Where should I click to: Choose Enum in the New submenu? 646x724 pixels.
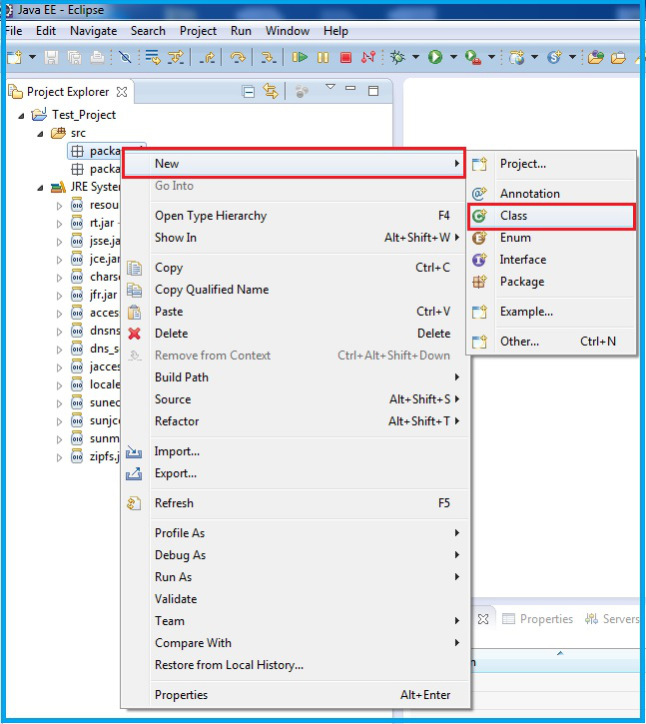coord(551,238)
